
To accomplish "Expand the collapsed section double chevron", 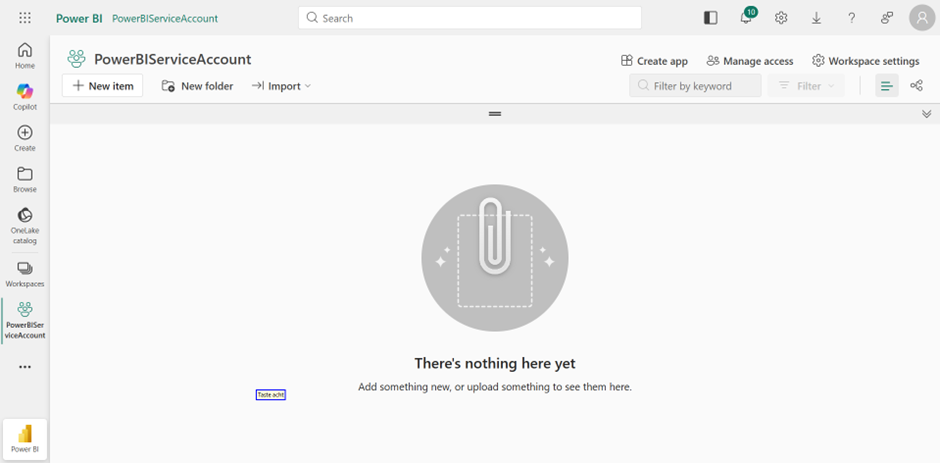I will point(926,114).
